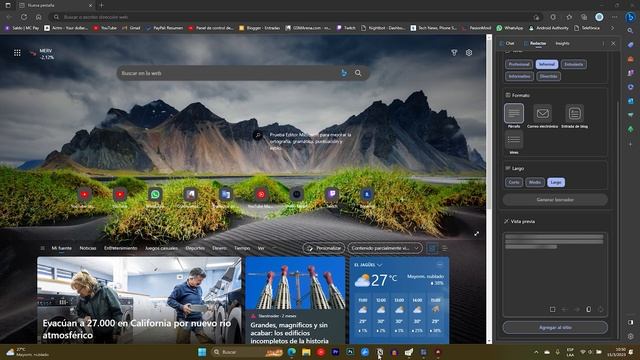Open Premiere Pro from taskbar
Image resolution: width=640 pixels, height=360 pixels.
pyautogui.click(x=336, y=352)
